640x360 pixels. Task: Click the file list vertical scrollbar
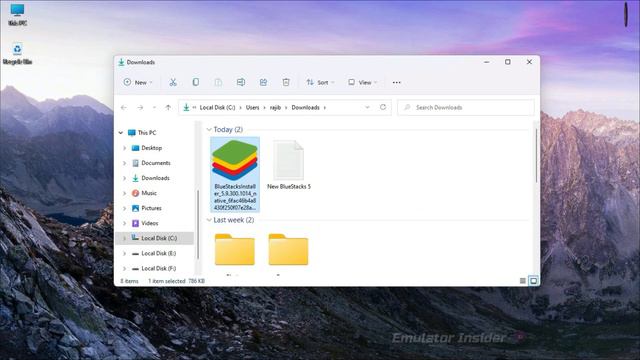point(536,155)
